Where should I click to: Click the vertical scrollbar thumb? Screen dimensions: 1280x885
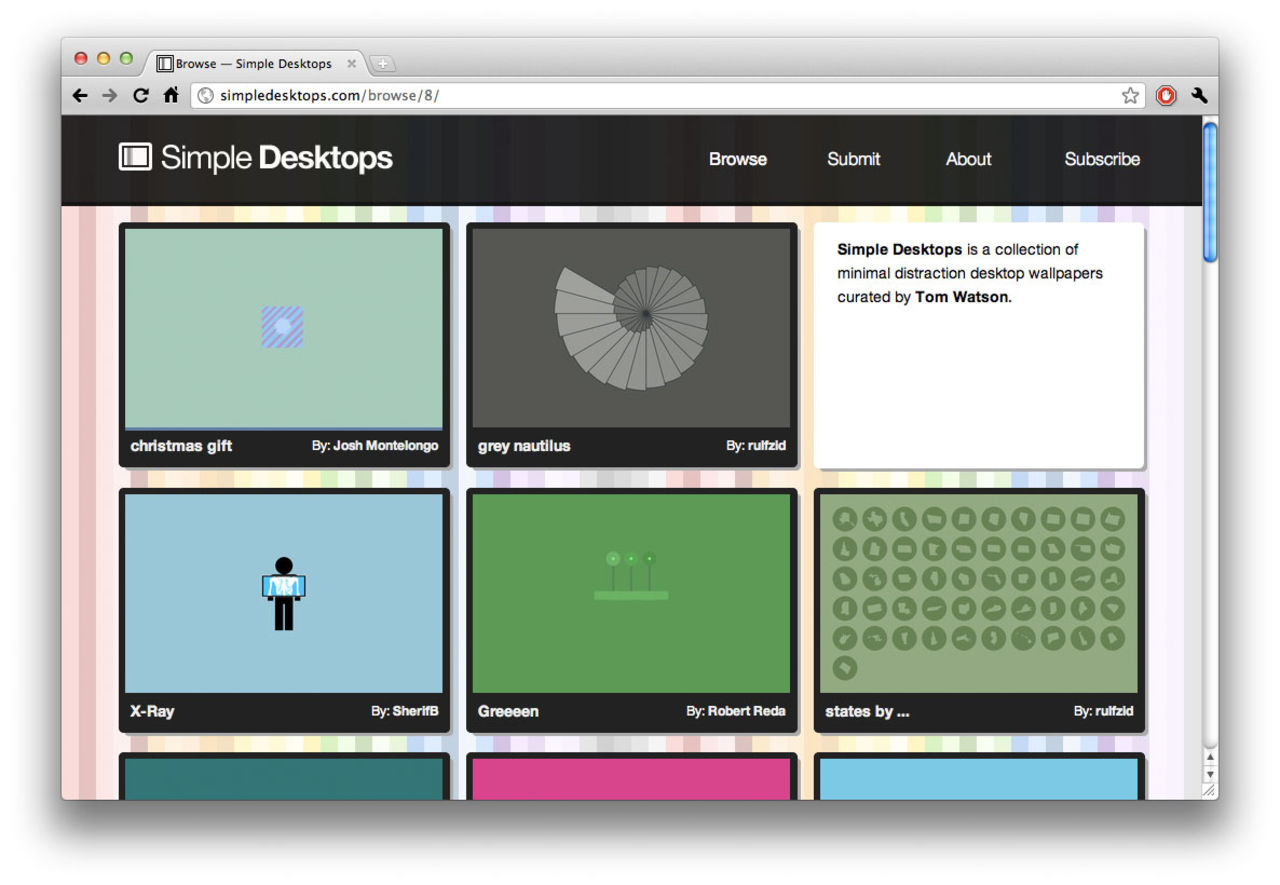(1210, 190)
